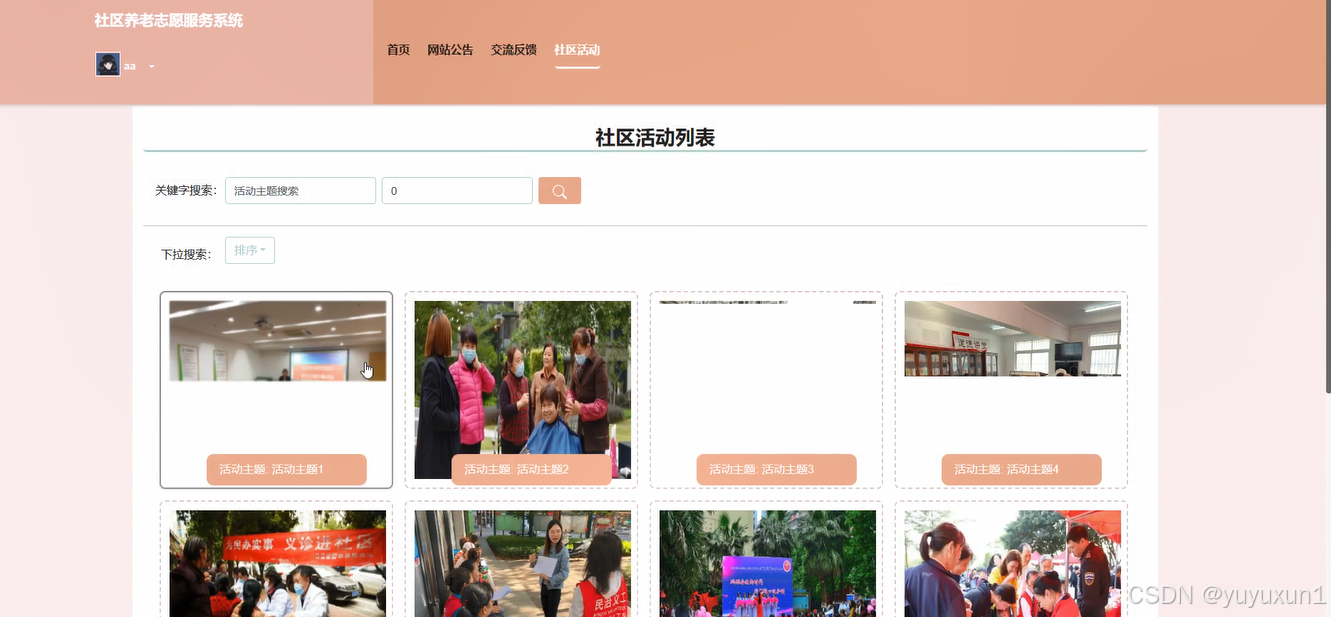
Task: Open the 活动主题1 label button
Action: point(286,469)
